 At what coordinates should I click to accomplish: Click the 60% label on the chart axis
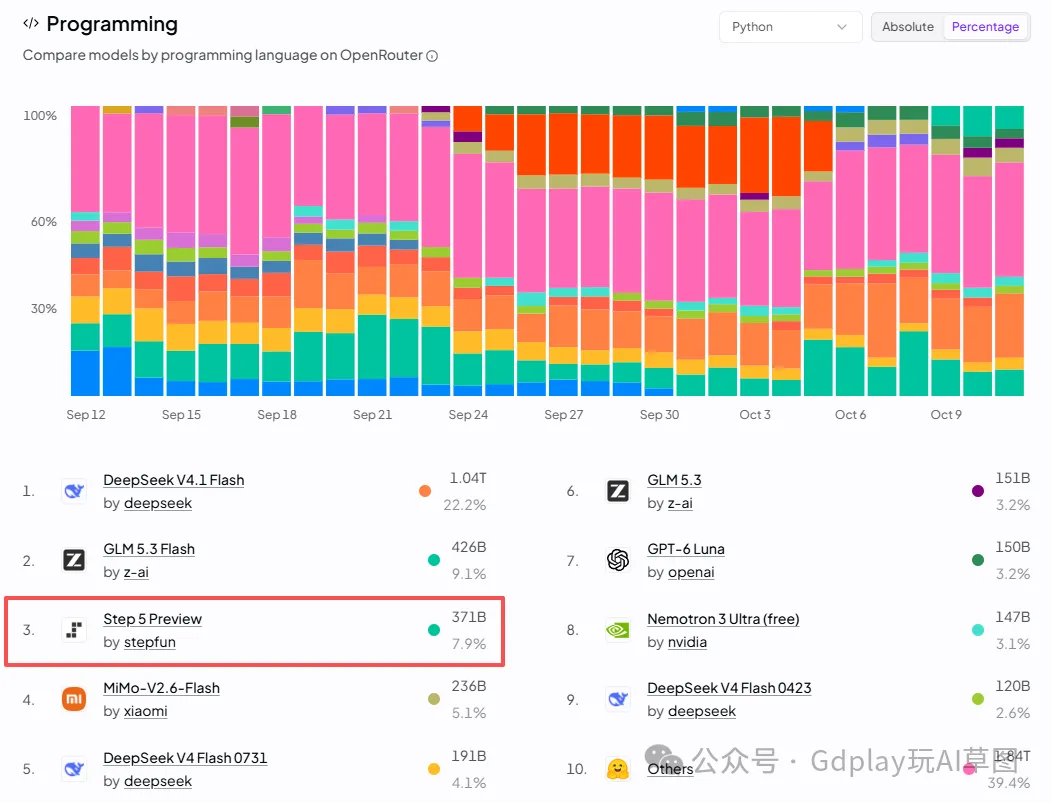(44, 222)
